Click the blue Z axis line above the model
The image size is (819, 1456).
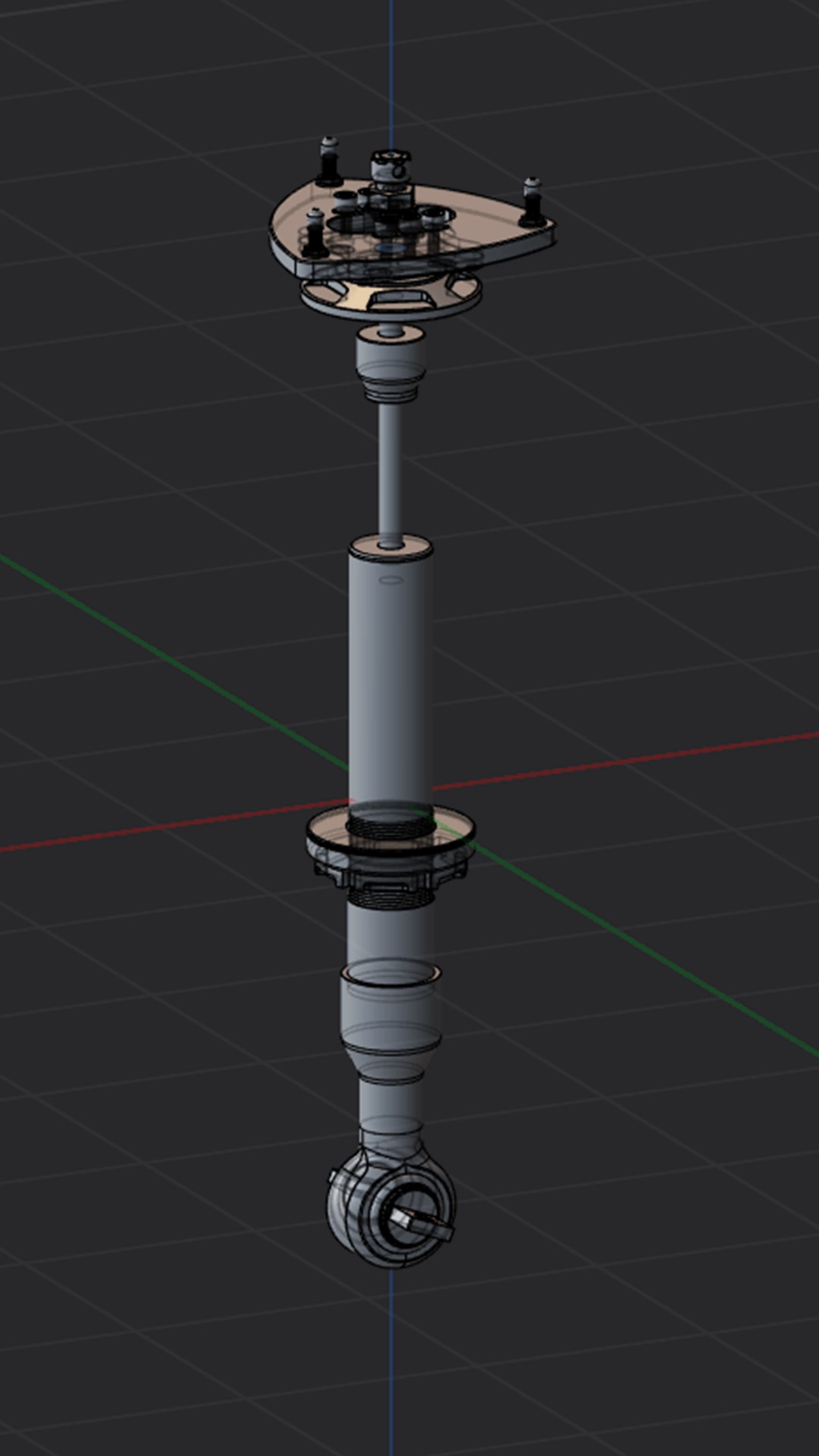(391, 68)
